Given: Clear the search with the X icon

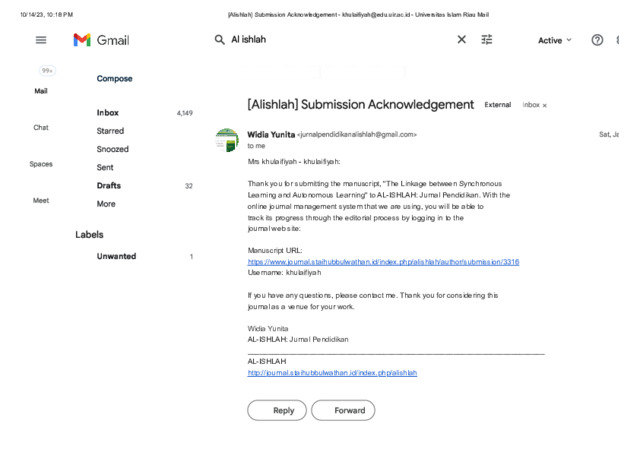Looking at the screenshot, I should 462,39.
